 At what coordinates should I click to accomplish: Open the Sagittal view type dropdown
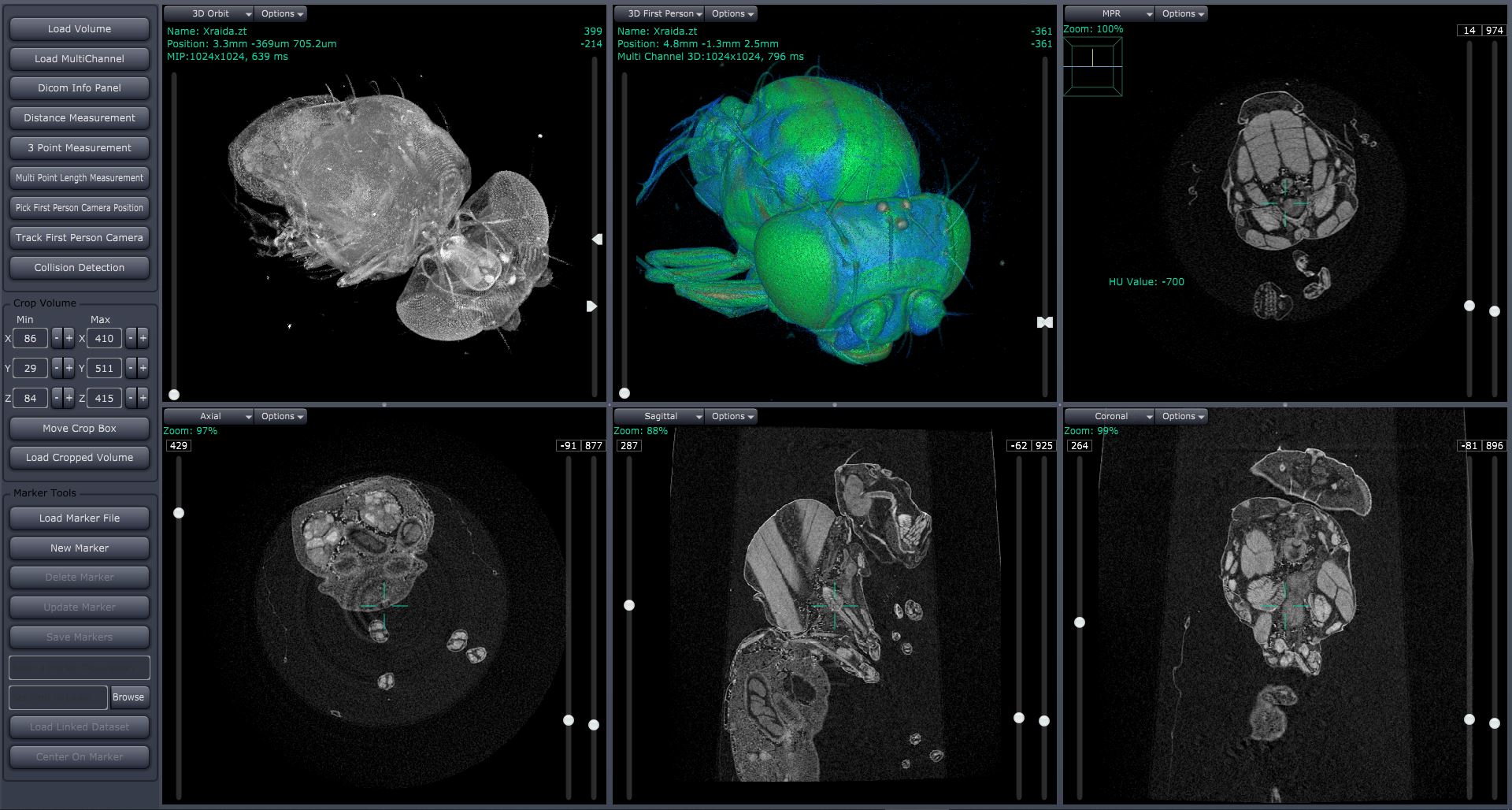(x=660, y=416)
